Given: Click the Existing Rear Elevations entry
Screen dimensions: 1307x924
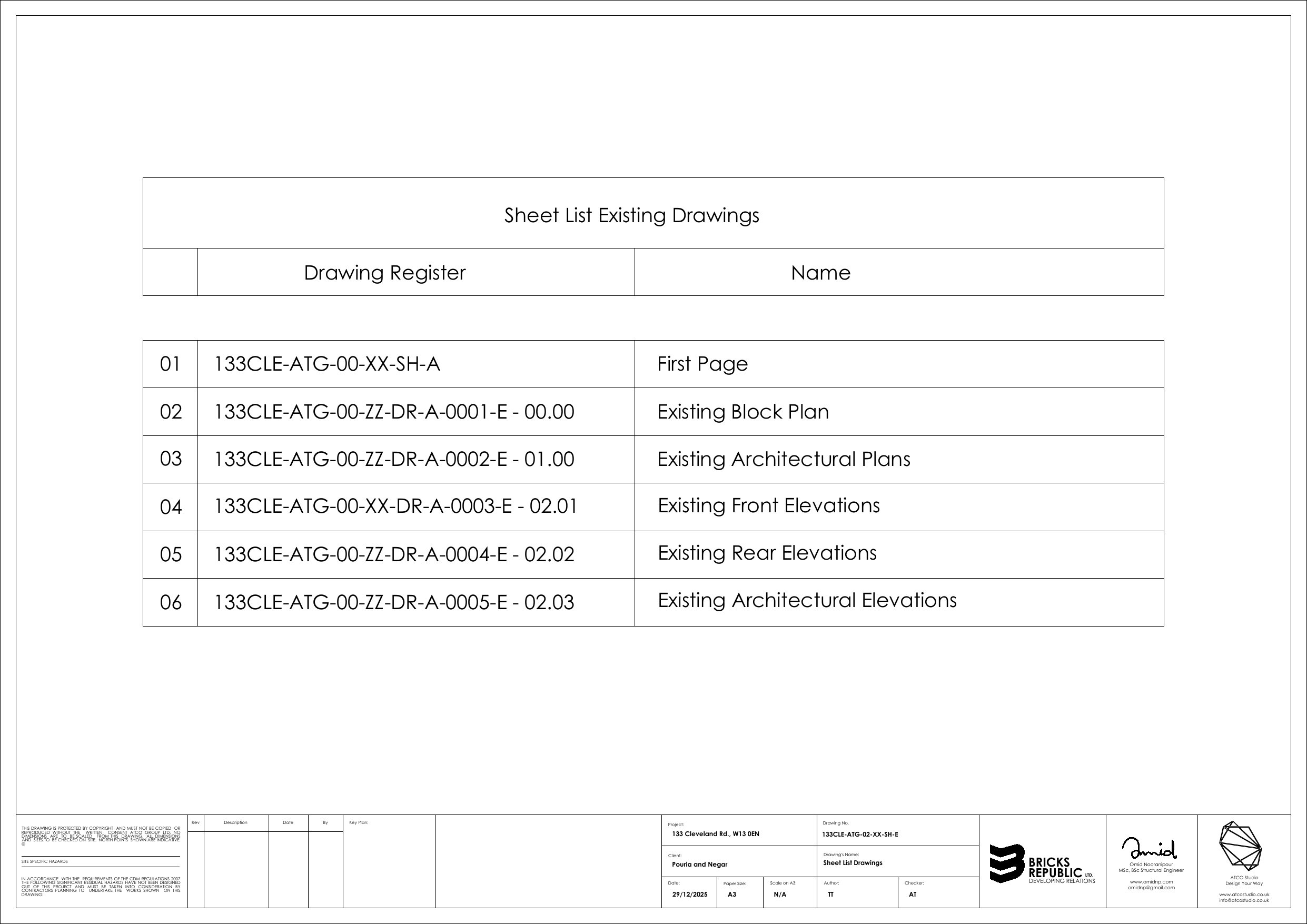Looking at the screenshot, I should 767,553.
